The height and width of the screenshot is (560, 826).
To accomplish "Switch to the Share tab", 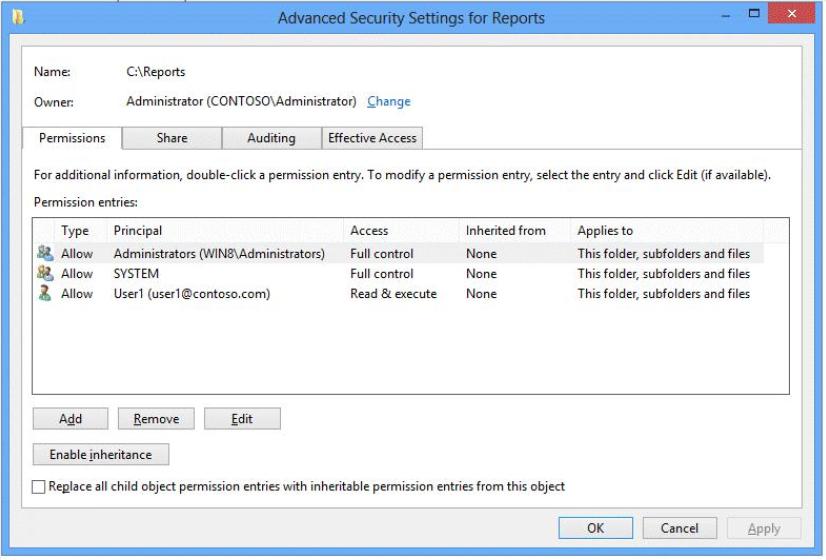I will pyautogui.click(x=172, y=138).
